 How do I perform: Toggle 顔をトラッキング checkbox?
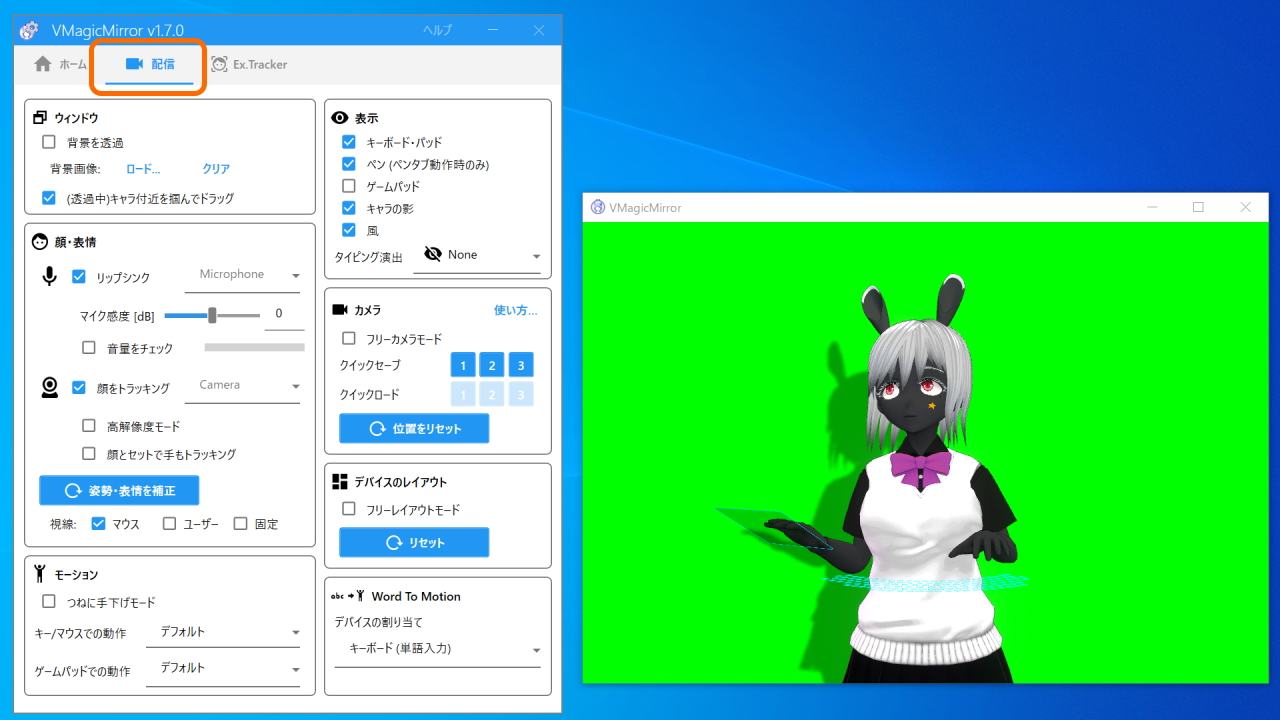pyautogui.click(x=79, y=387)
